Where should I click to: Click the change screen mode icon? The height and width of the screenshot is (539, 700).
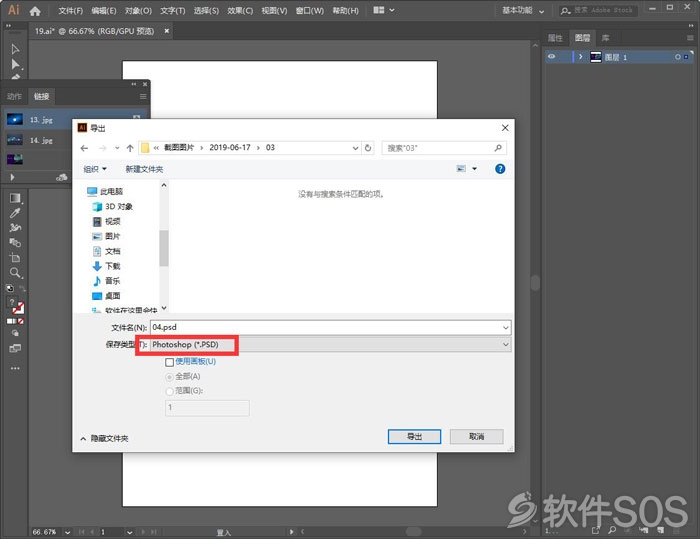pos(15,348)
